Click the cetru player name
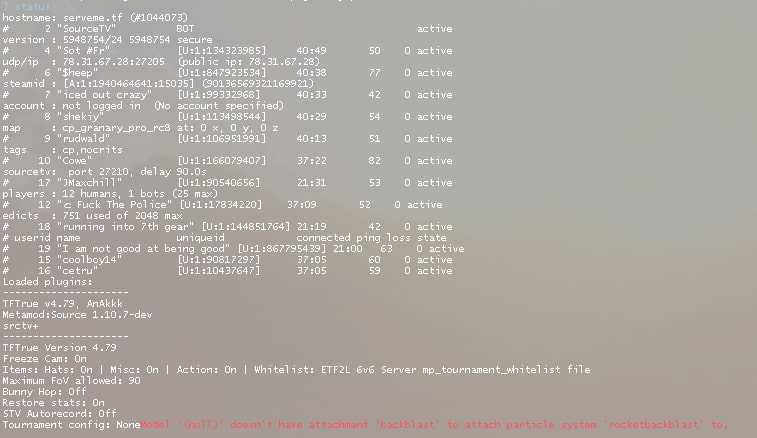The height and width of the screenshot is (438, 757). click(x=77, y=271)
